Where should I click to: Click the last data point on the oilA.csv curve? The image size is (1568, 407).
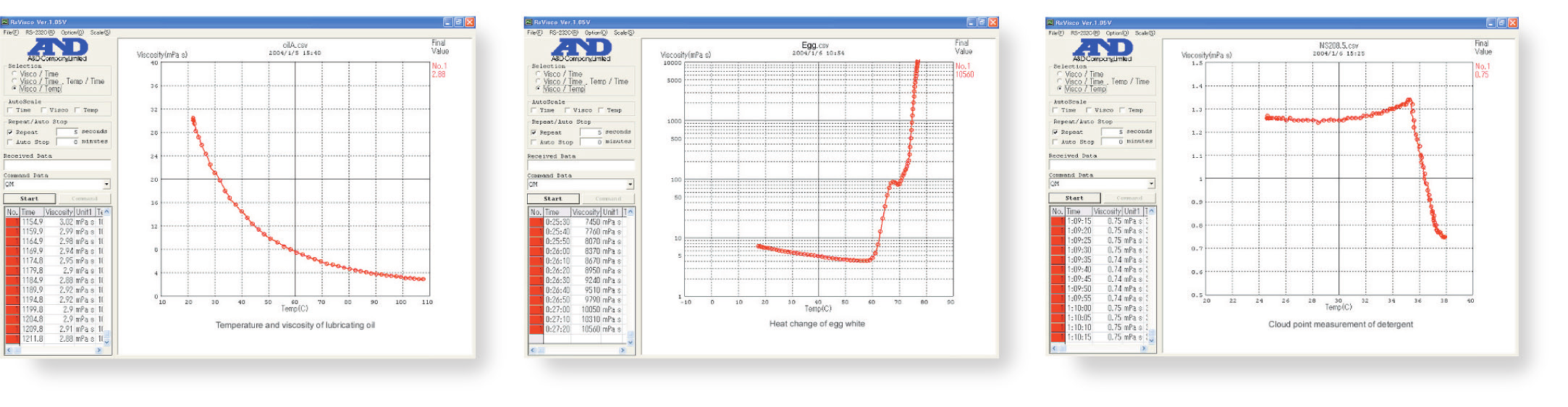(x=423, y=279)
